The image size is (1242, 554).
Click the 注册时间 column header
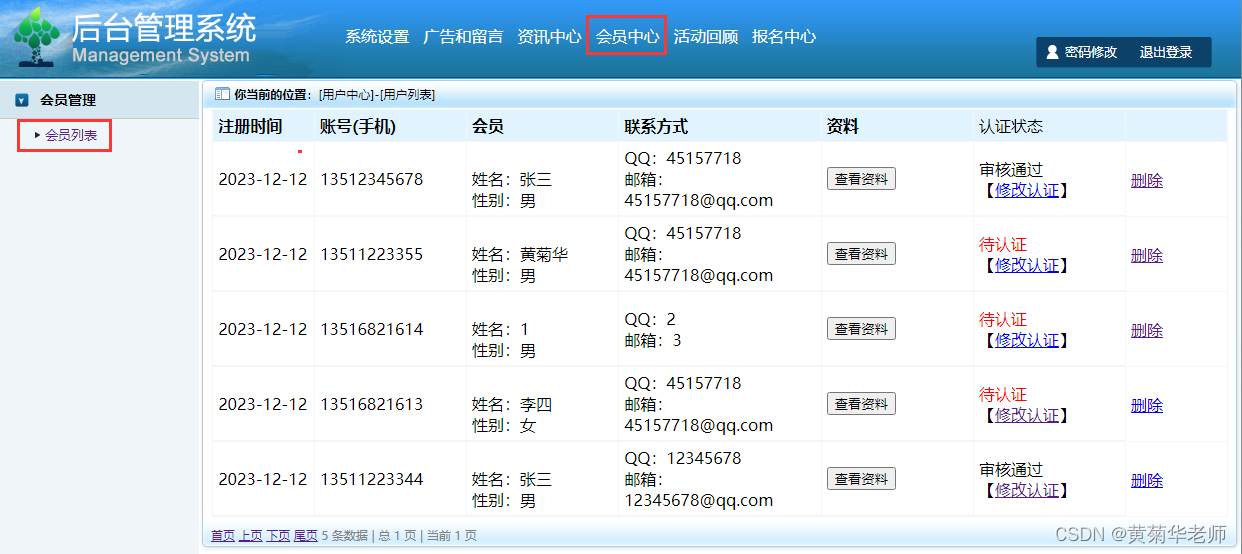pyautogui.click(x=251, y=127)
